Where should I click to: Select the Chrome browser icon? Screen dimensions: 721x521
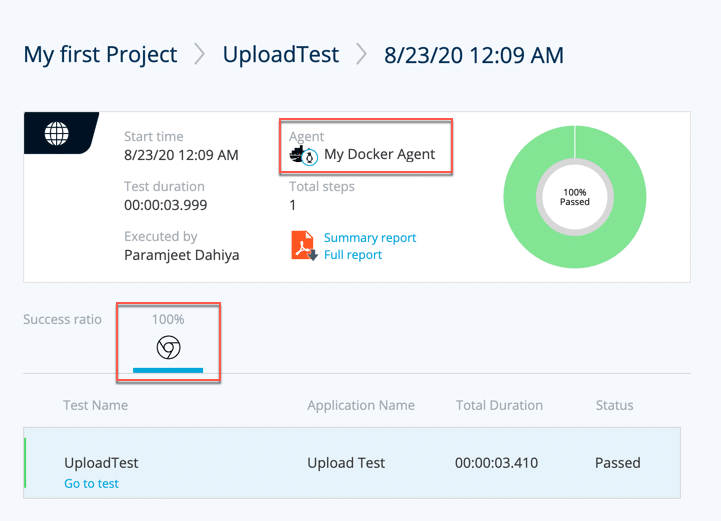tap(168, 347)
